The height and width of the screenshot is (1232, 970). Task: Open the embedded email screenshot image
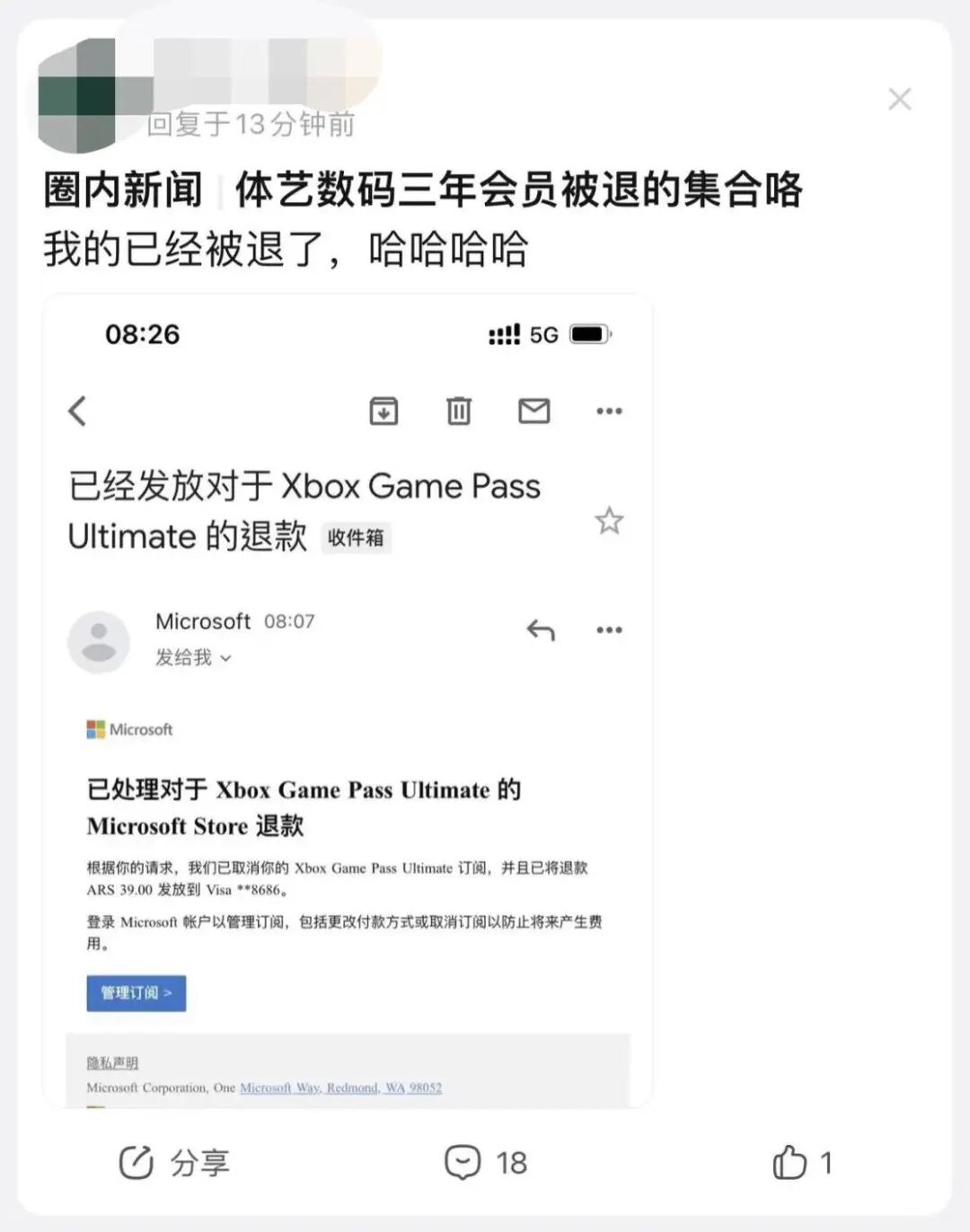[x=348, y=700]
